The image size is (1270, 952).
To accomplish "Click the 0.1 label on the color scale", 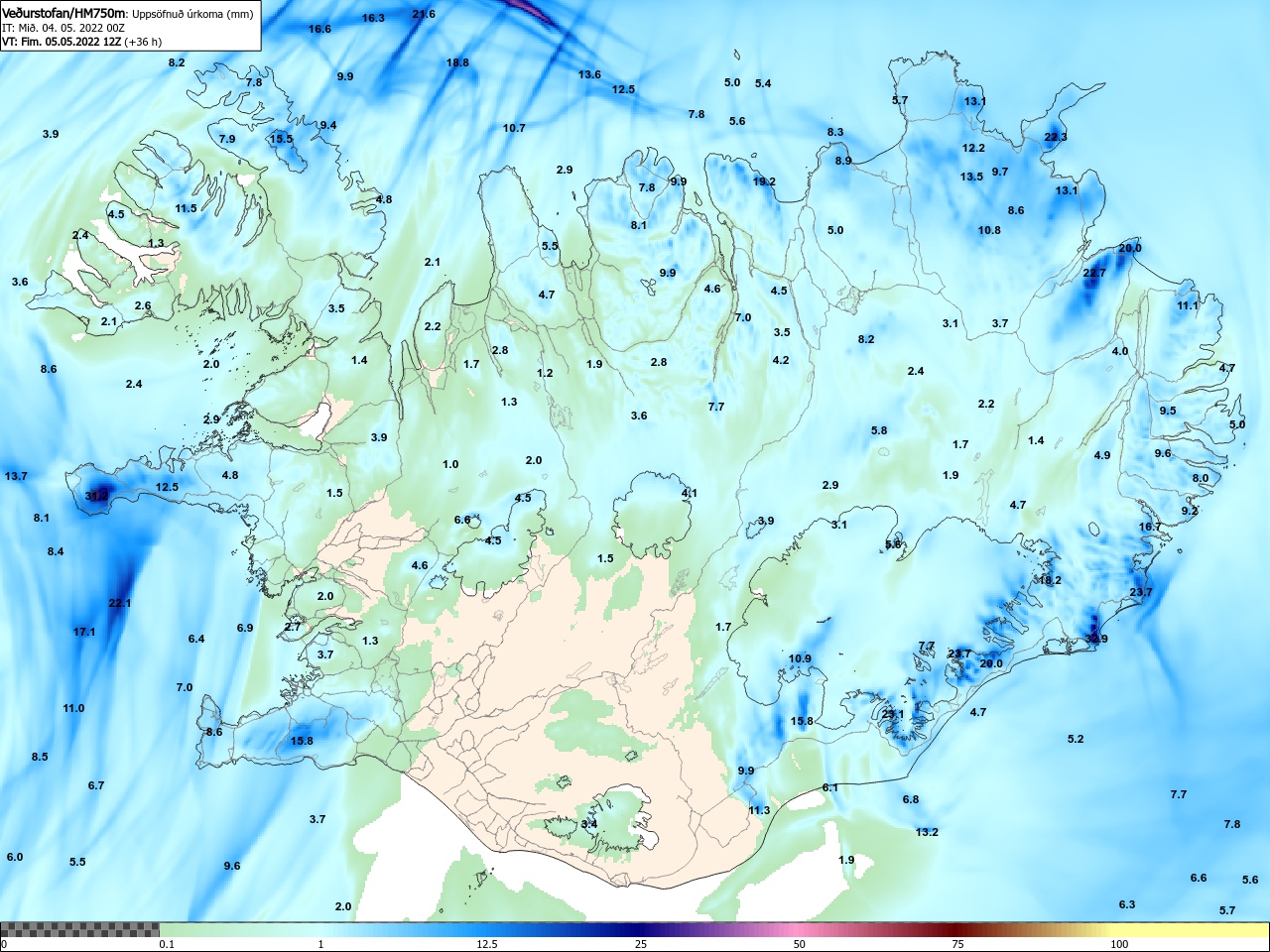I will click(x=167, y=944).
